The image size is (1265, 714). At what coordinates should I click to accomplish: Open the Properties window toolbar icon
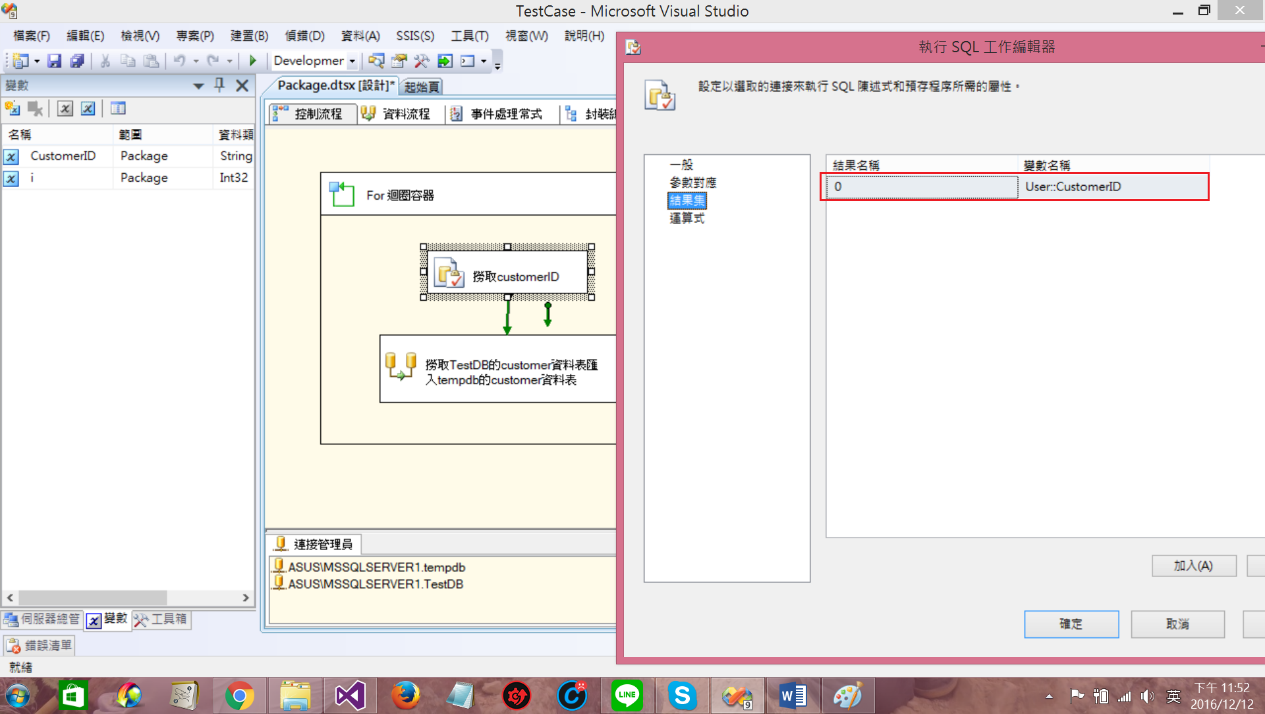point(399,61)
